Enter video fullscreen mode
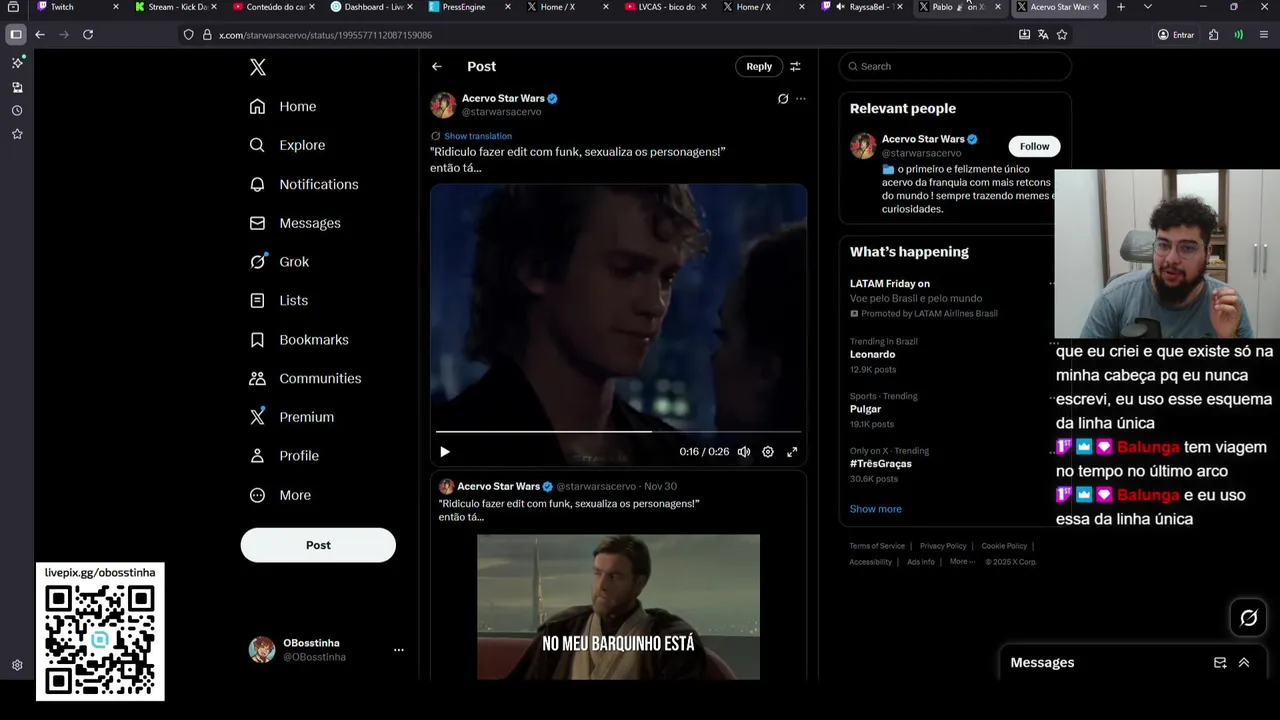This screenshot has width=1280, height=720. coord(792,452)
